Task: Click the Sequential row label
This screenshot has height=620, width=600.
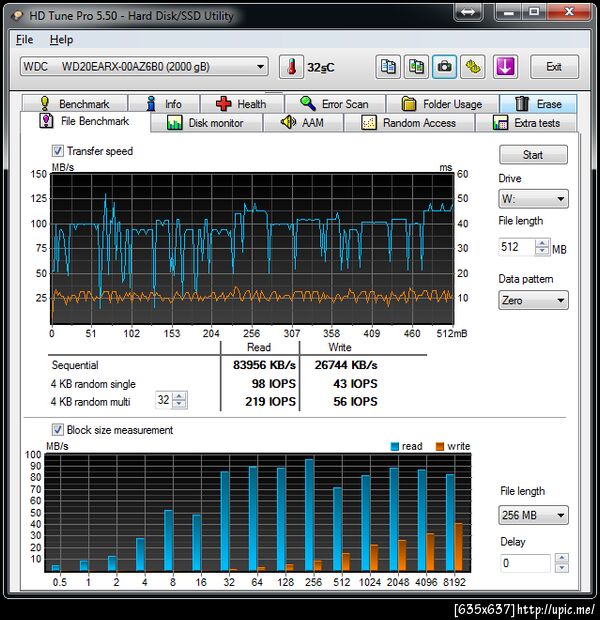Action: tap(75, 365)
